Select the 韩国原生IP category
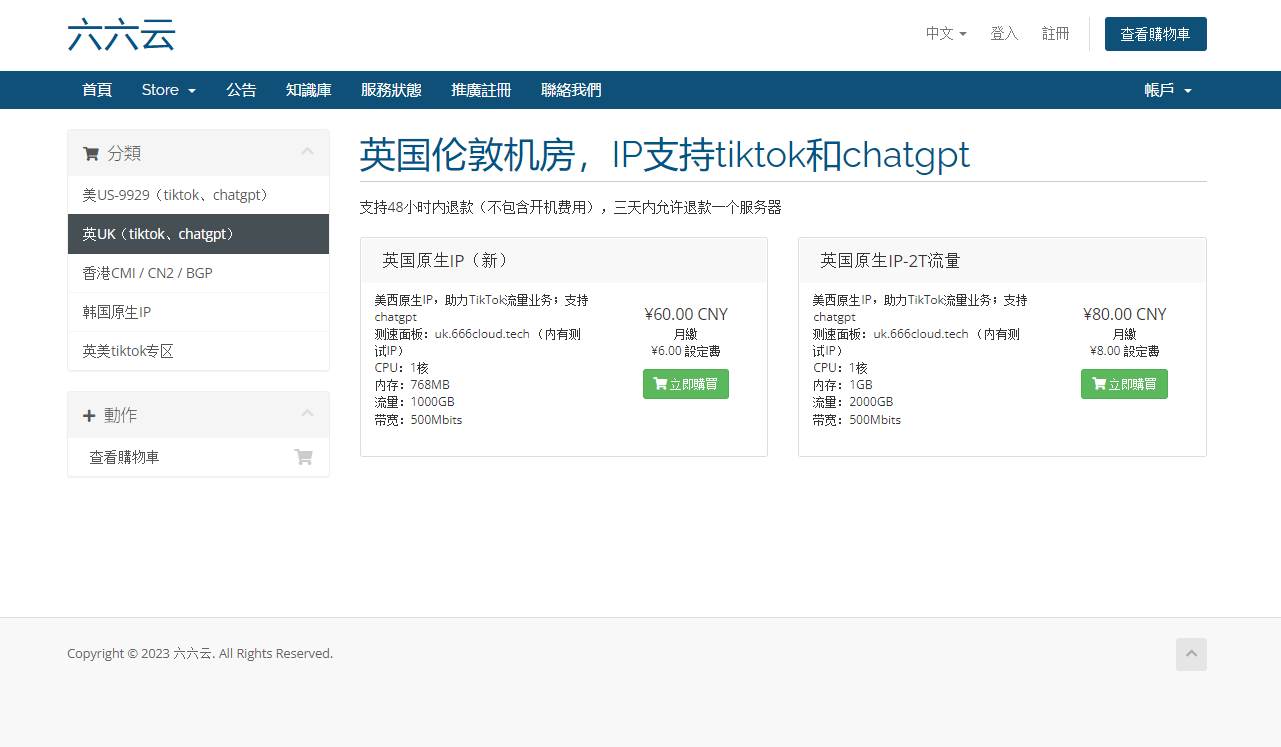1281x747 pixels. pos(116,312)
